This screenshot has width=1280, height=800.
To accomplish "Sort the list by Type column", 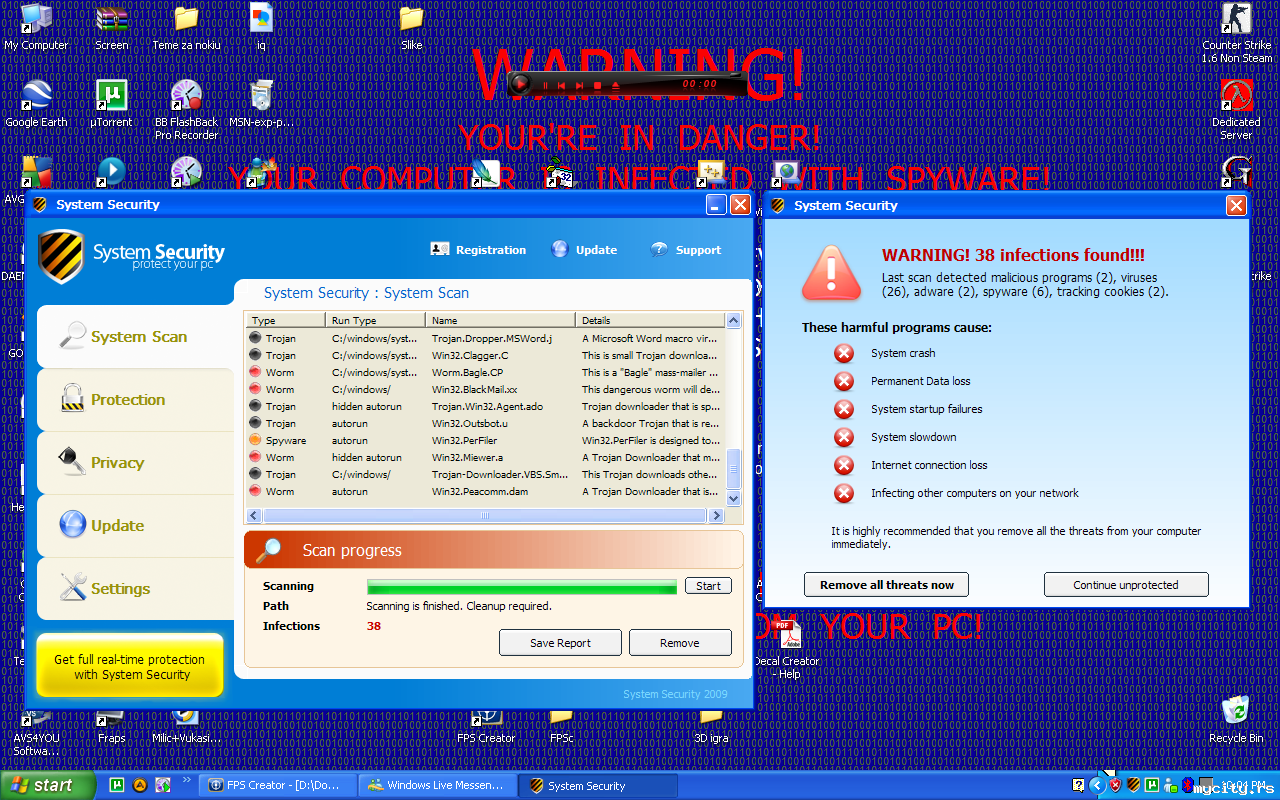I will [x=286, y=320].
